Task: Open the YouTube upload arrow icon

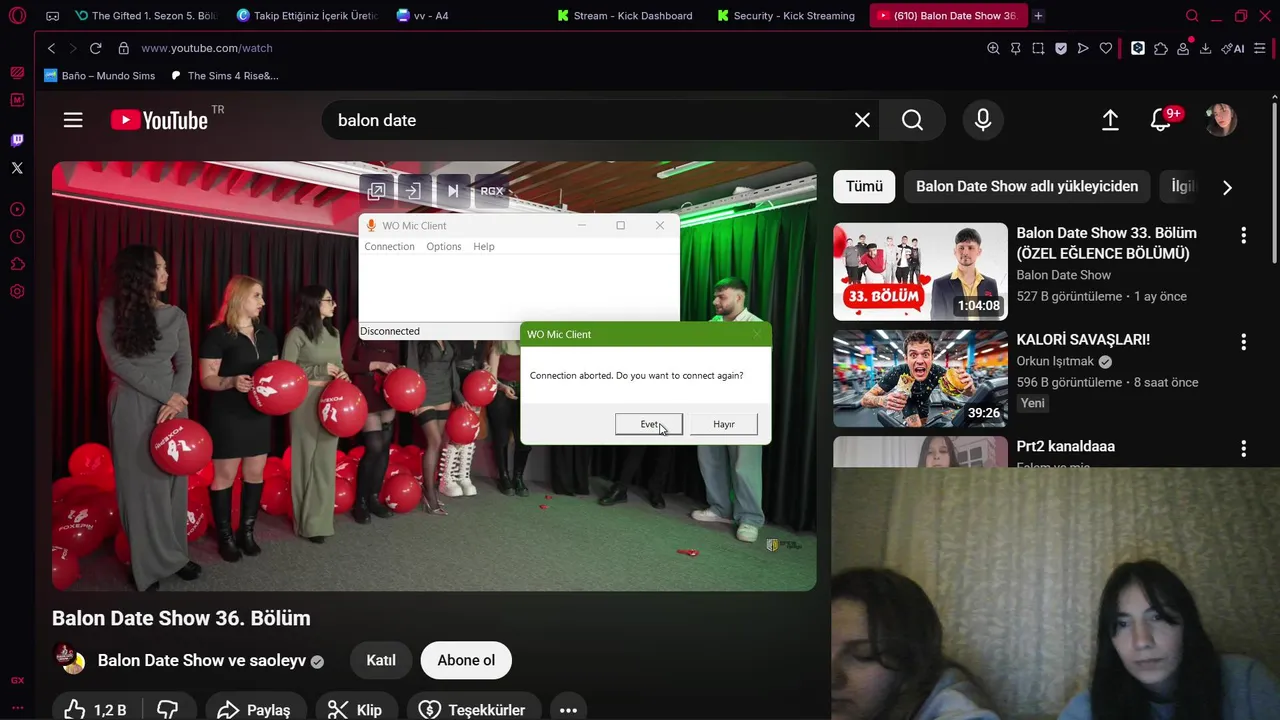Action: (1110, 120)
